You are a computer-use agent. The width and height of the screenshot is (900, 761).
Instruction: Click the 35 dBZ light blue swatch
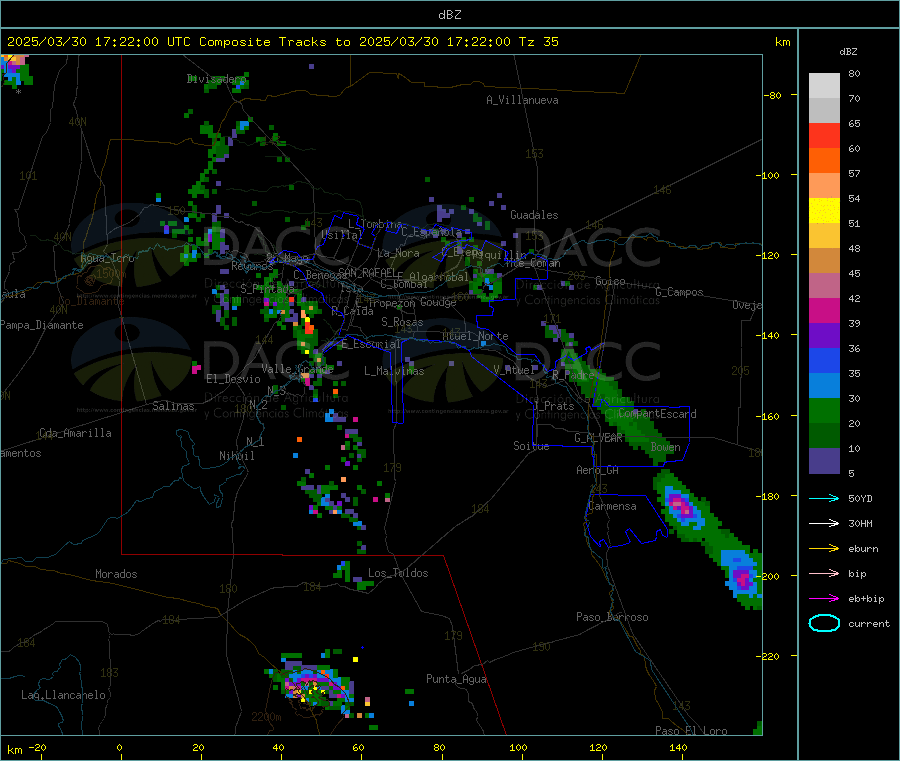[824, 386]
